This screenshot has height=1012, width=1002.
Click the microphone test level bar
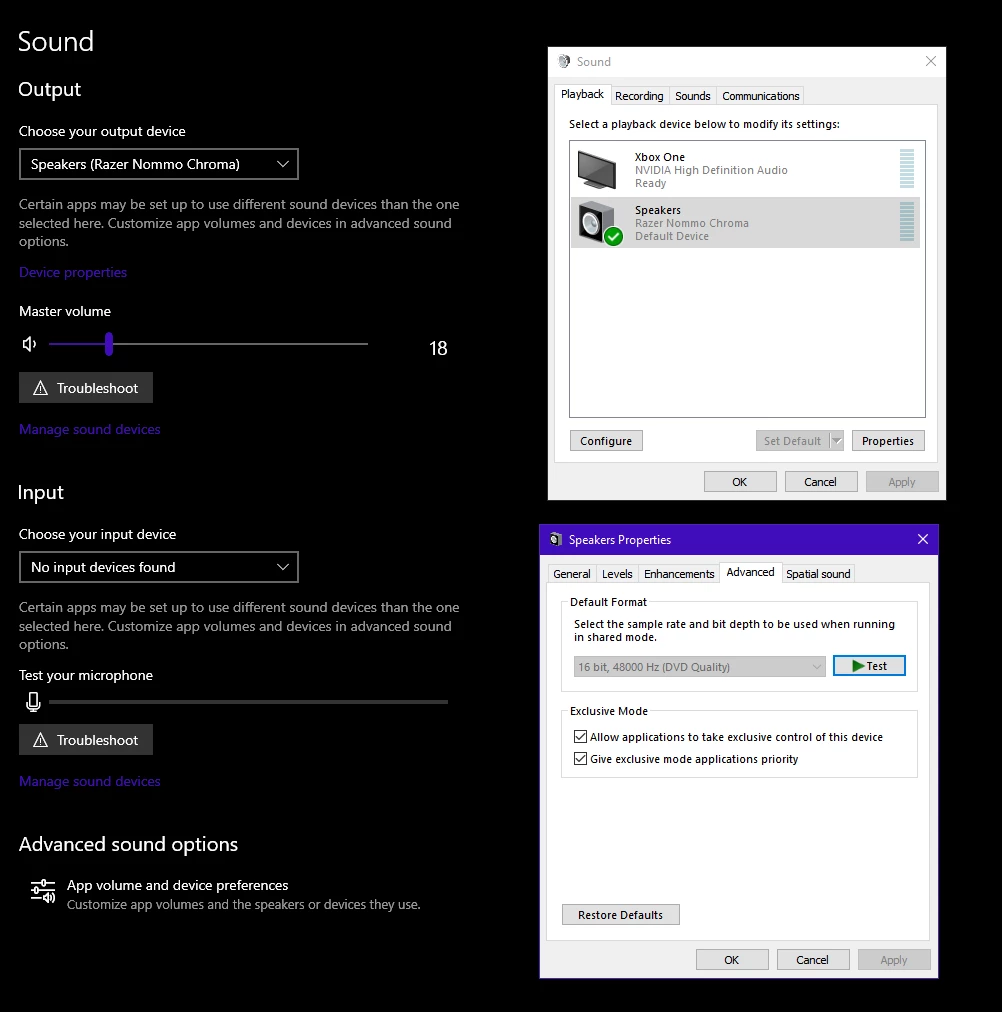pyautogui.click(x=248, y=702)
